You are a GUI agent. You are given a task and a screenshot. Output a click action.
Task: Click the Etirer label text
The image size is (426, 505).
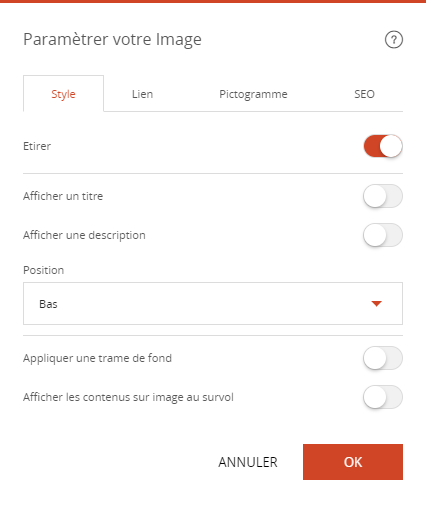click(x=37, y=146)
